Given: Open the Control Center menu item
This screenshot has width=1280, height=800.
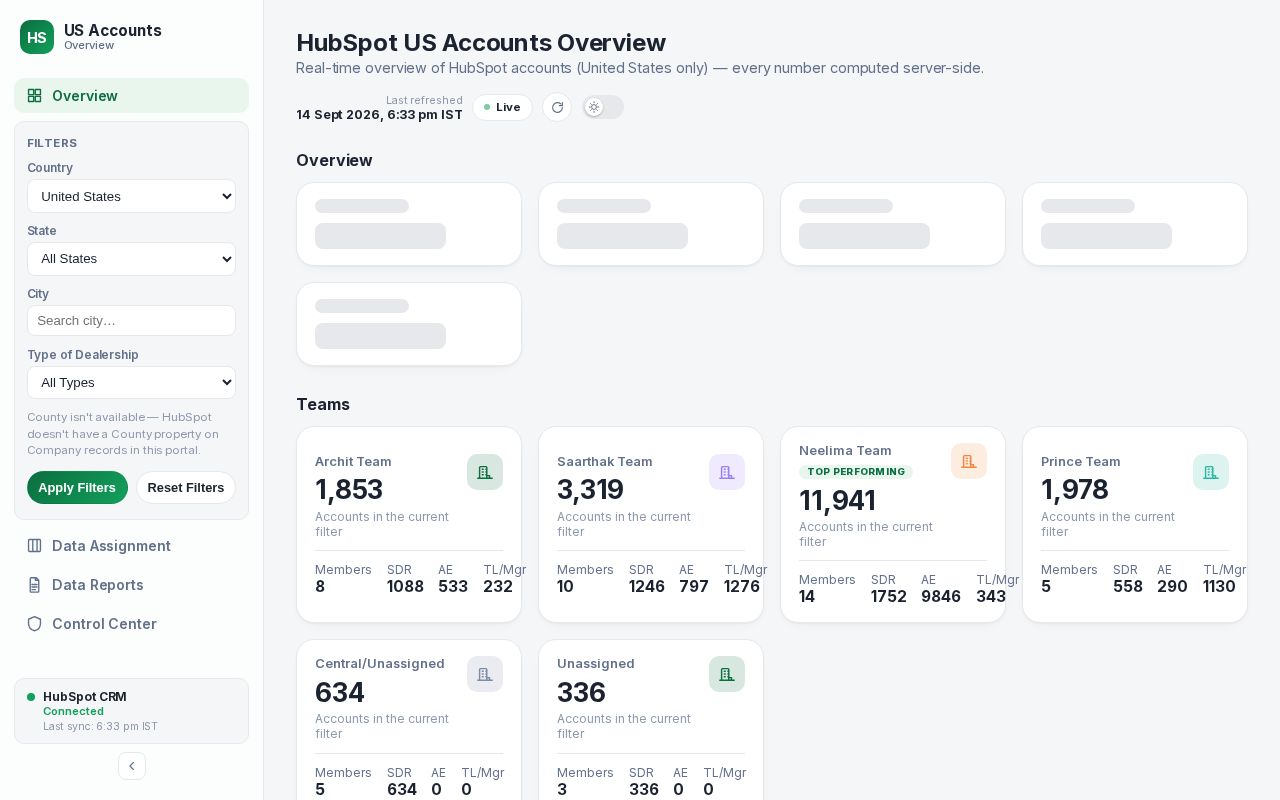Looking at the screenshot, I should [131, 624].
